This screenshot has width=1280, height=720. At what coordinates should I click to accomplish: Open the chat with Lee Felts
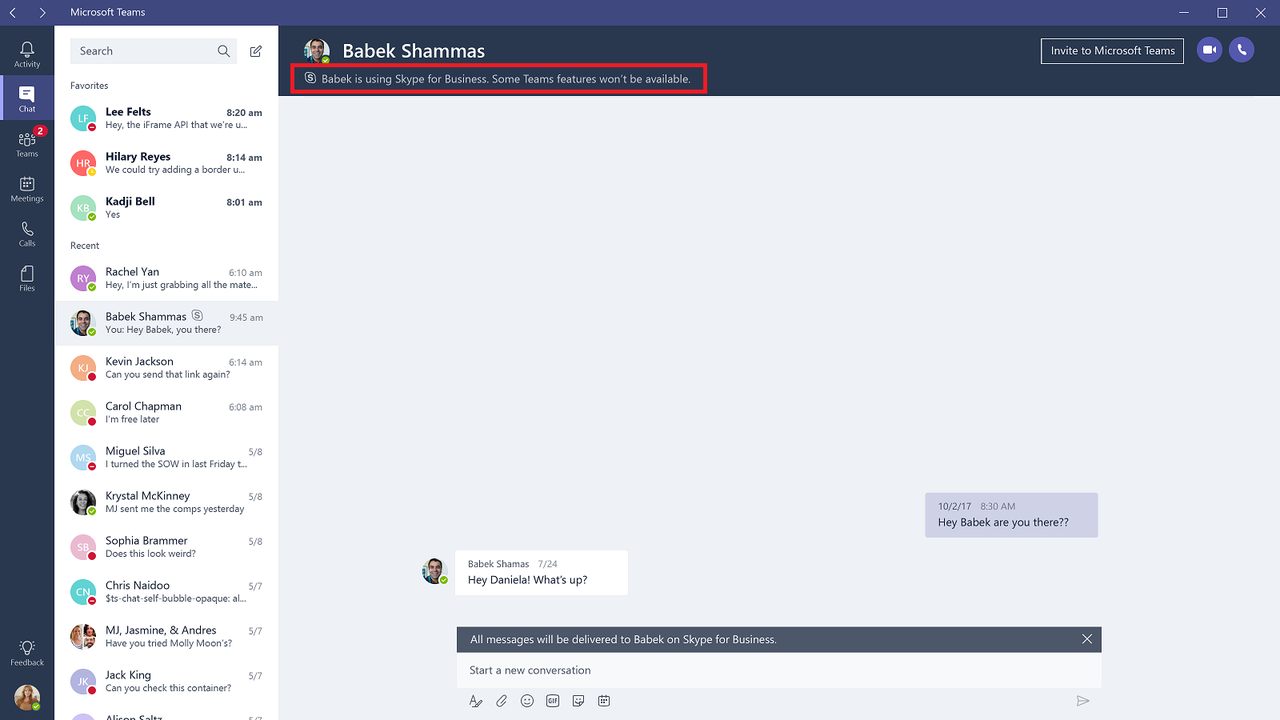coord(166,118)
